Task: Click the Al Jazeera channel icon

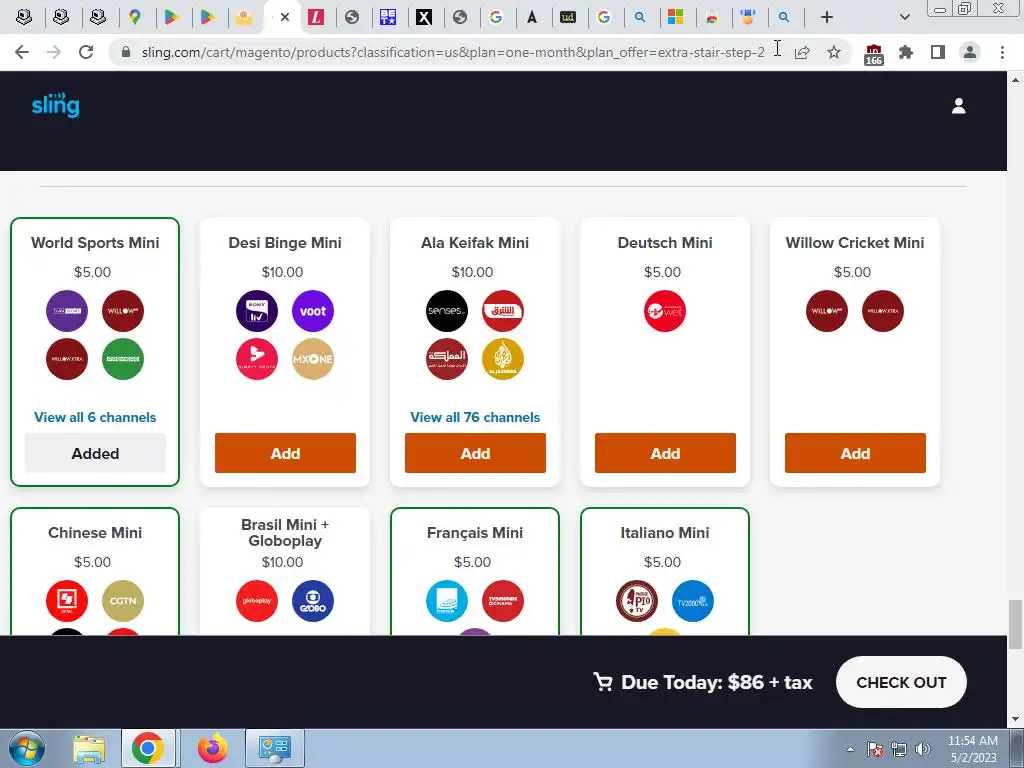Action: 503,359
